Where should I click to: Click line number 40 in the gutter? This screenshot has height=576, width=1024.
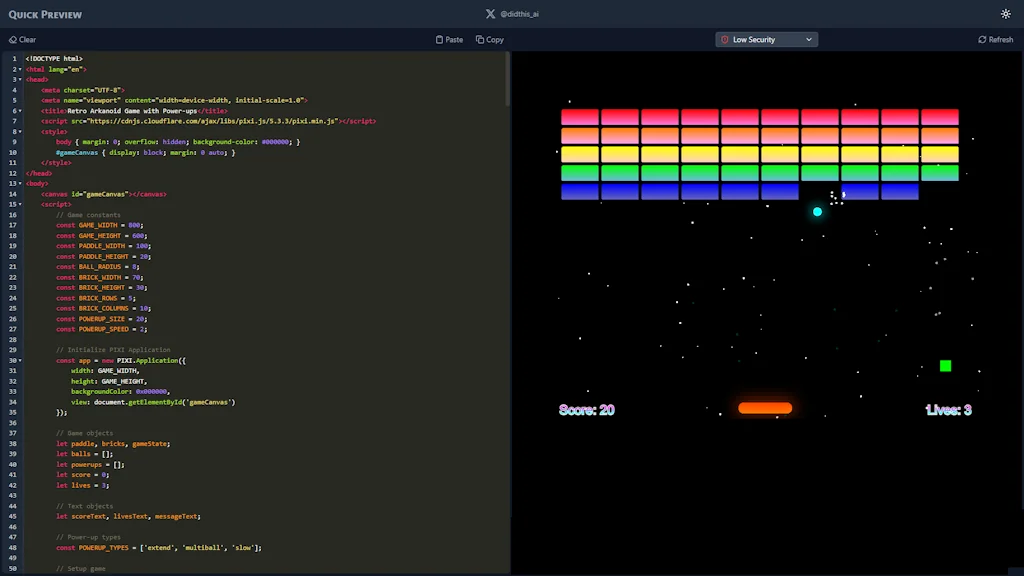click(x=13, y=464)
